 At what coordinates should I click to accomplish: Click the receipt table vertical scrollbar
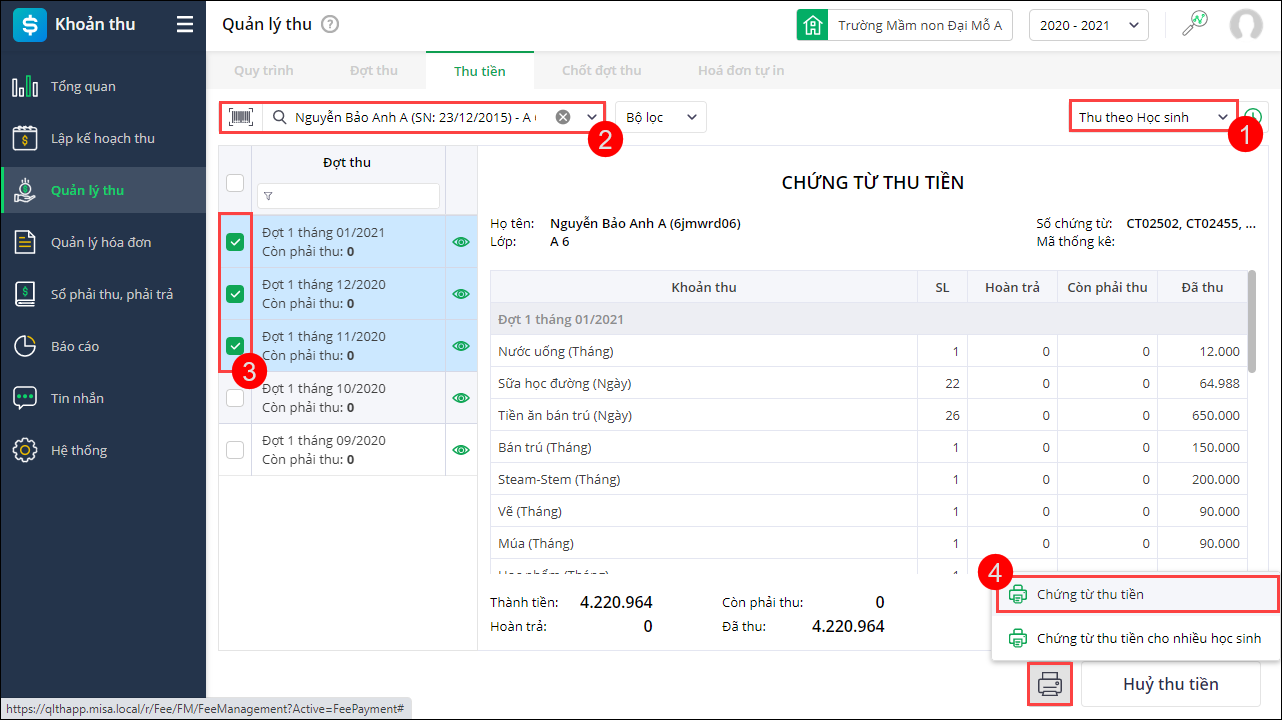[x=1250, y=320]
